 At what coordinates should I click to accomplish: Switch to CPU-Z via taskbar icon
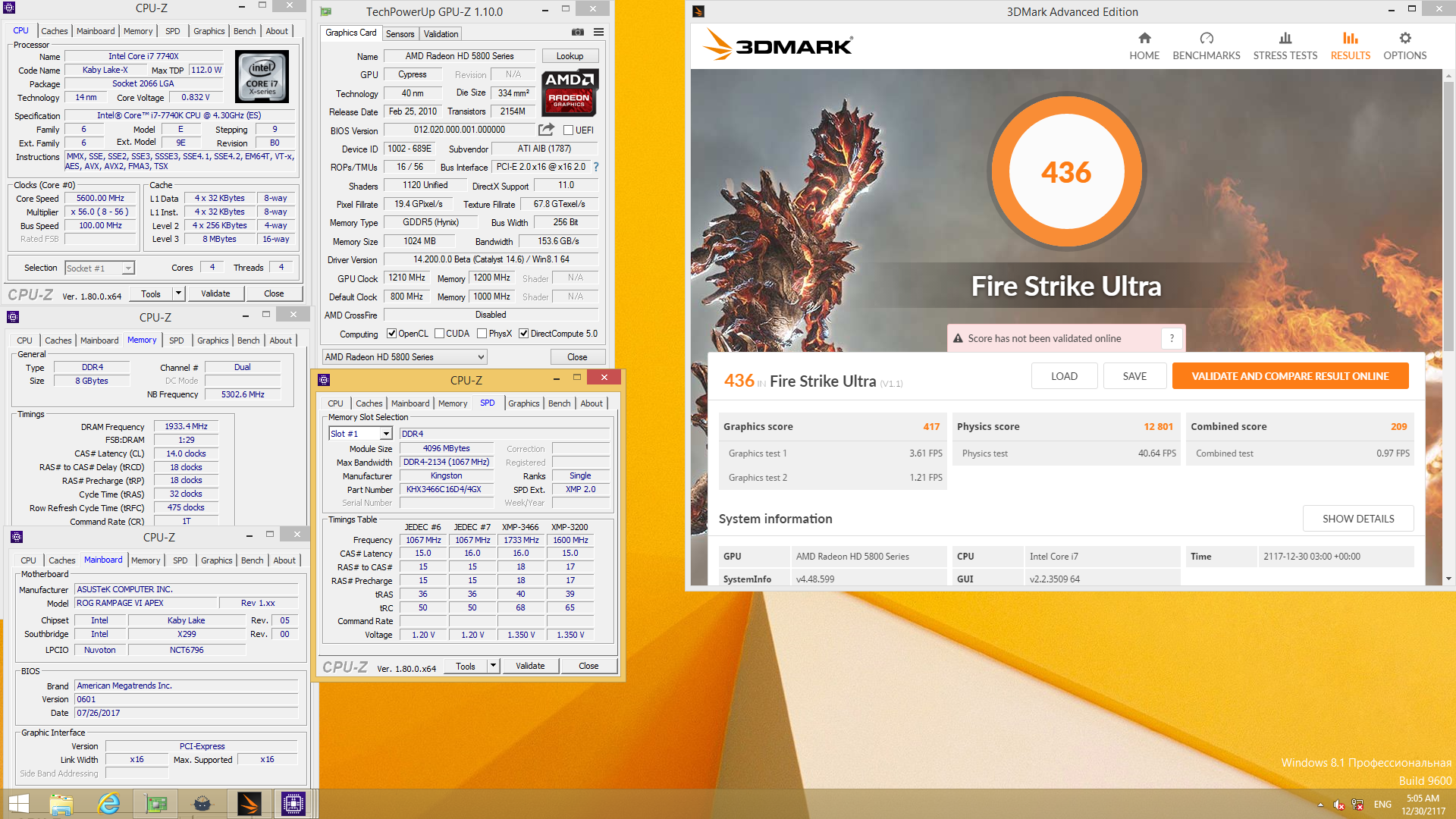pos(293,804)
